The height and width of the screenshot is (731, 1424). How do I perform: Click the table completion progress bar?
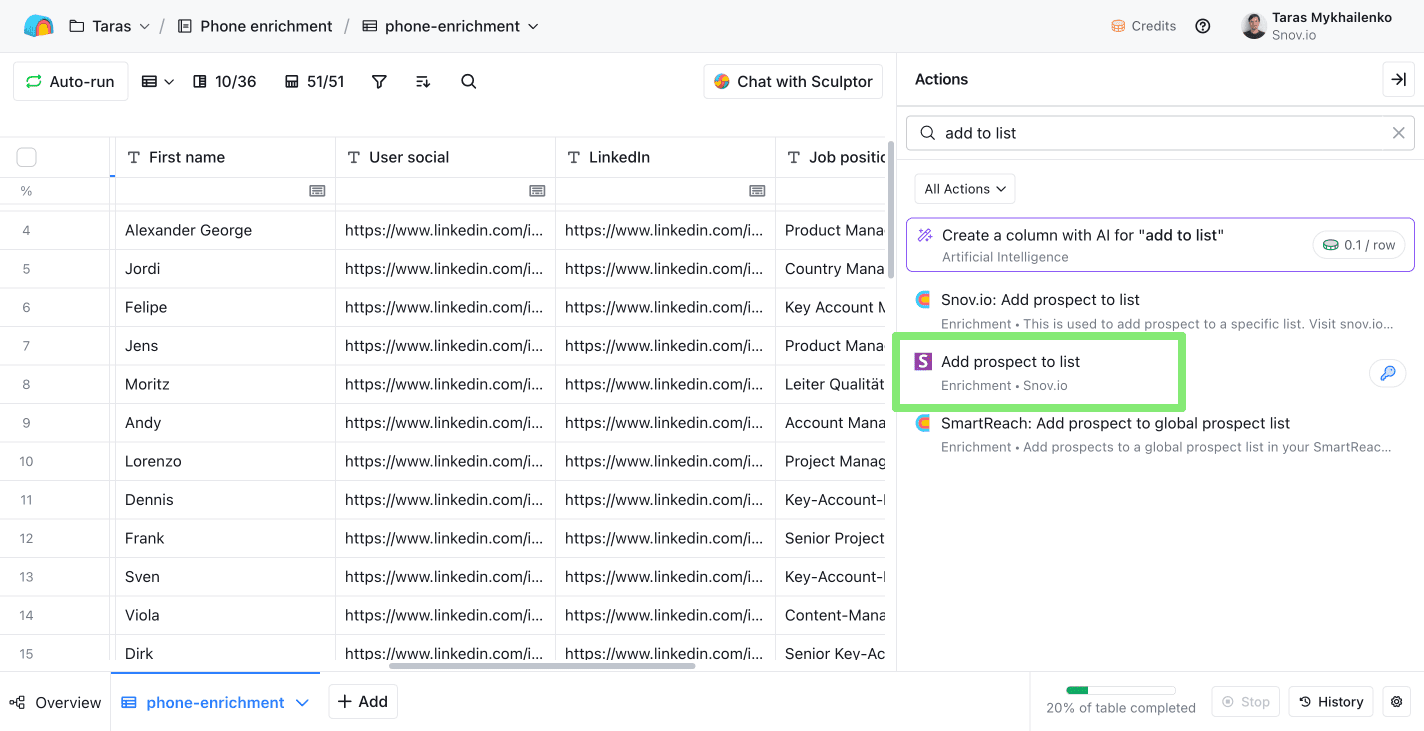point(1120,690)
